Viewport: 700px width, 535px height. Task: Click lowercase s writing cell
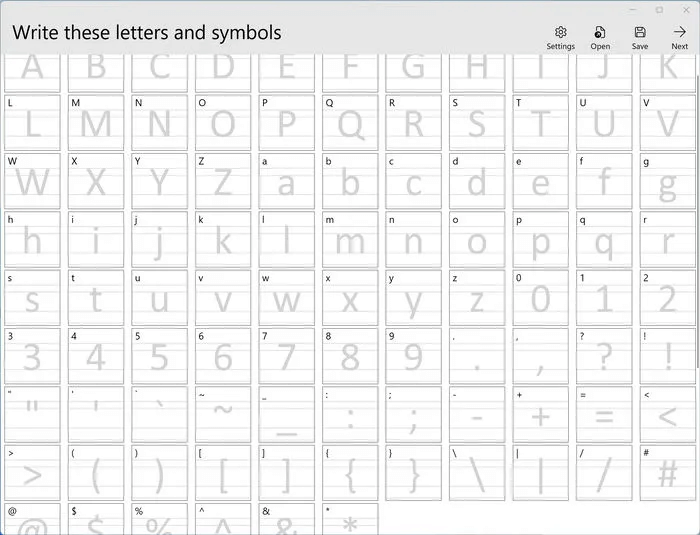pyautogui.click(x=32, y=297)
